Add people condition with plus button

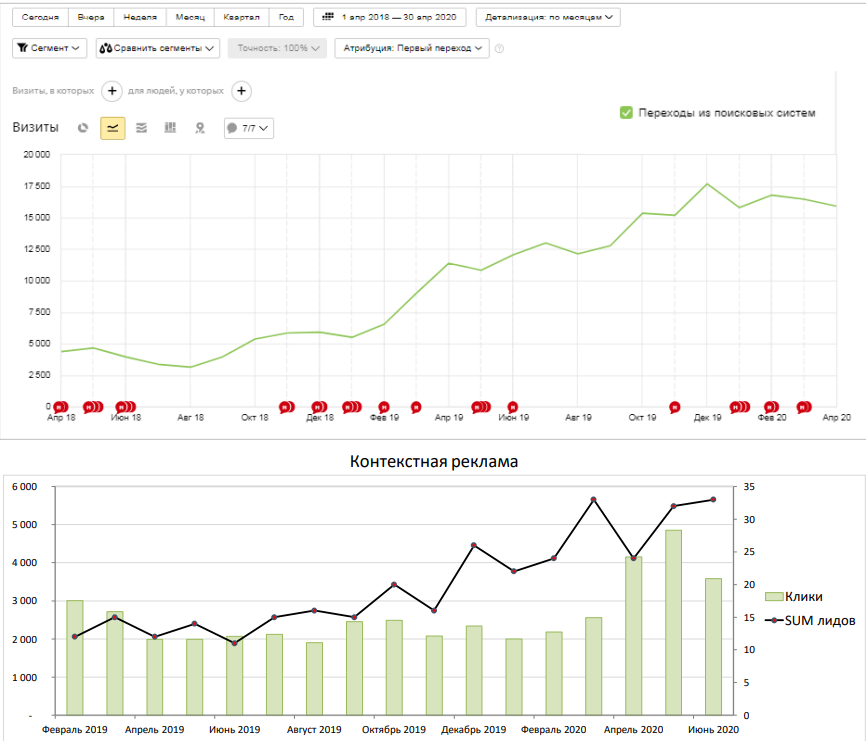click(x=241, y=91)
